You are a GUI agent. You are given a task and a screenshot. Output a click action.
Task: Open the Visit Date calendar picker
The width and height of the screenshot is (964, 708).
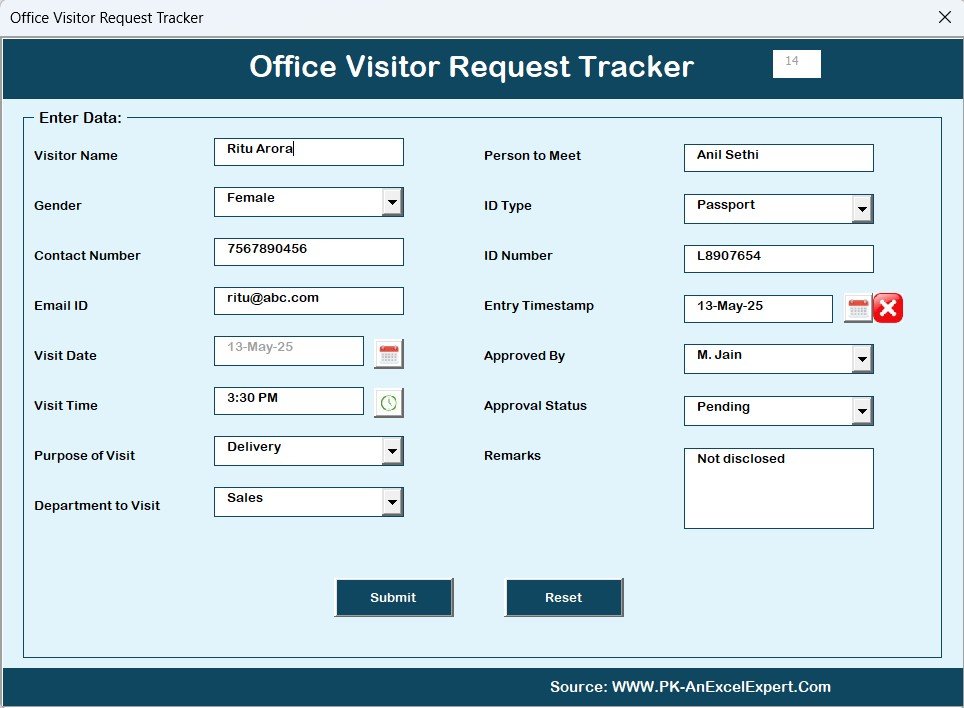click(389, 354)
